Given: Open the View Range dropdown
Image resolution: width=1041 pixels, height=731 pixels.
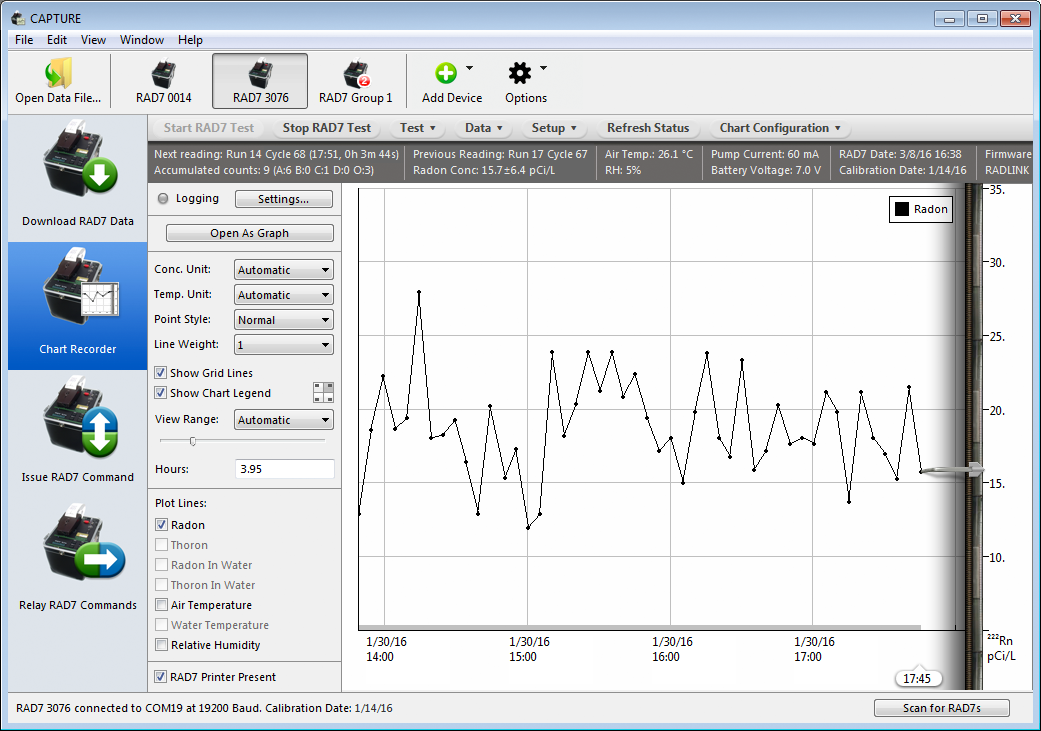Looking at the screenshot, I should (x=283, y=420).
